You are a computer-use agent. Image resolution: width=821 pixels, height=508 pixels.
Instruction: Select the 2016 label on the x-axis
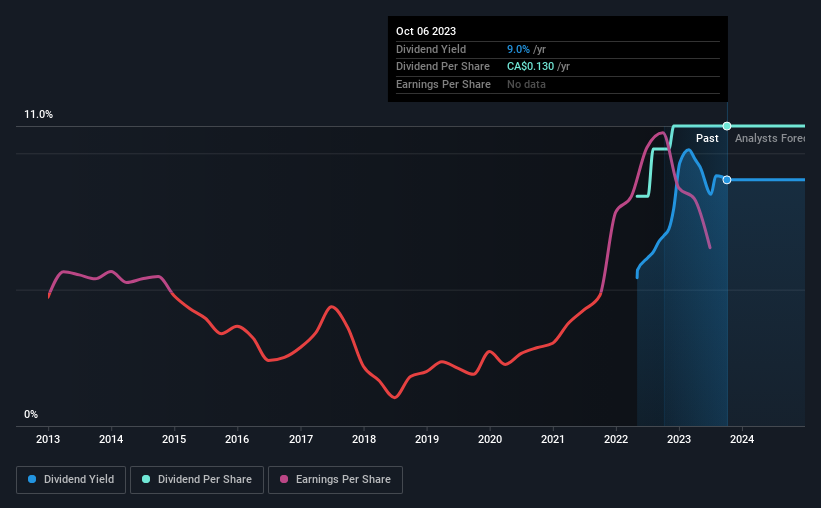coord(237,439)
